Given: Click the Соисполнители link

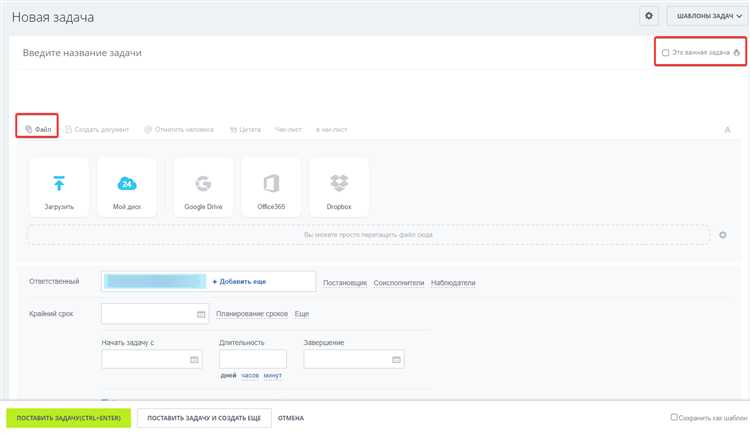Looking at the screenshot, I should point(399,283).
